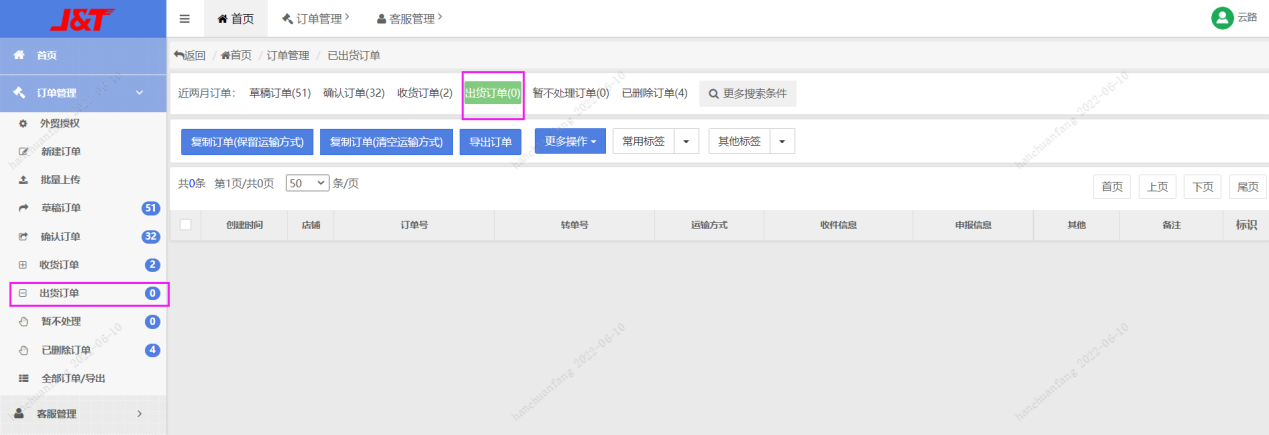Image resolution: width=1269 pixels, height=435 pixels.
Task: Expand the 客服管理 sidebar section chevron
Action: (x=139, y=413)
